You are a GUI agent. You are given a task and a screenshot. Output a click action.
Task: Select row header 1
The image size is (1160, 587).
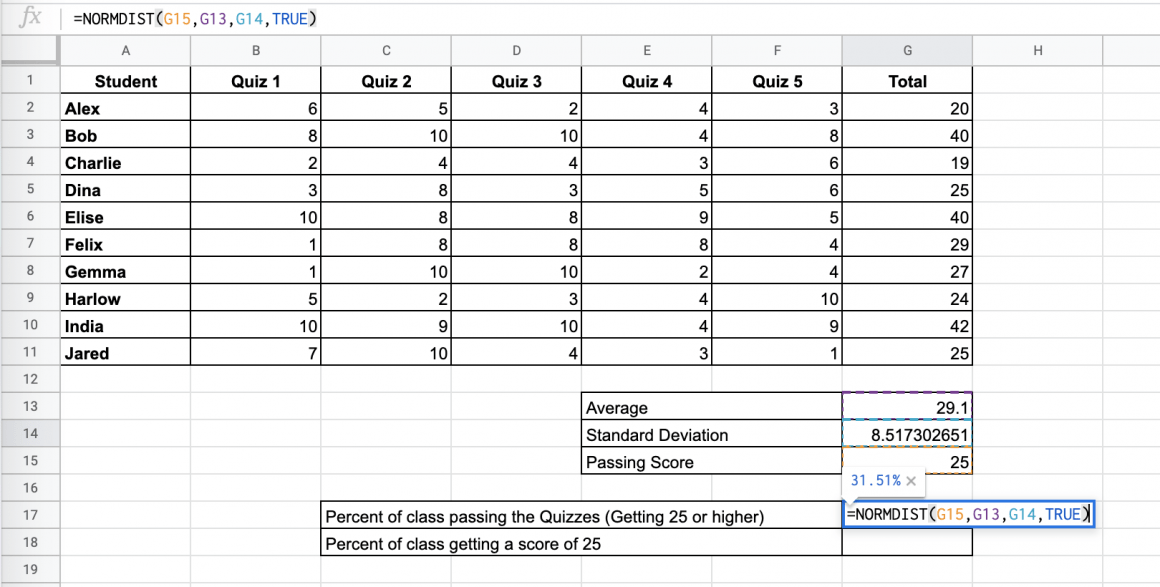tap(29, 81)
